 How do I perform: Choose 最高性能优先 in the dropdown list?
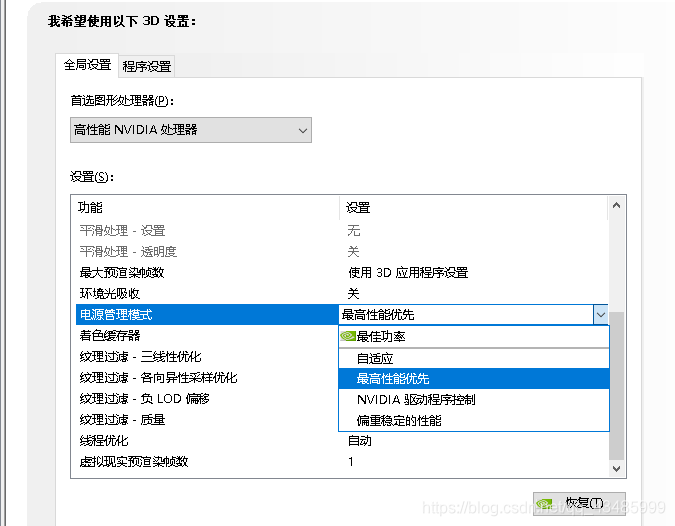tap(474, 379)
